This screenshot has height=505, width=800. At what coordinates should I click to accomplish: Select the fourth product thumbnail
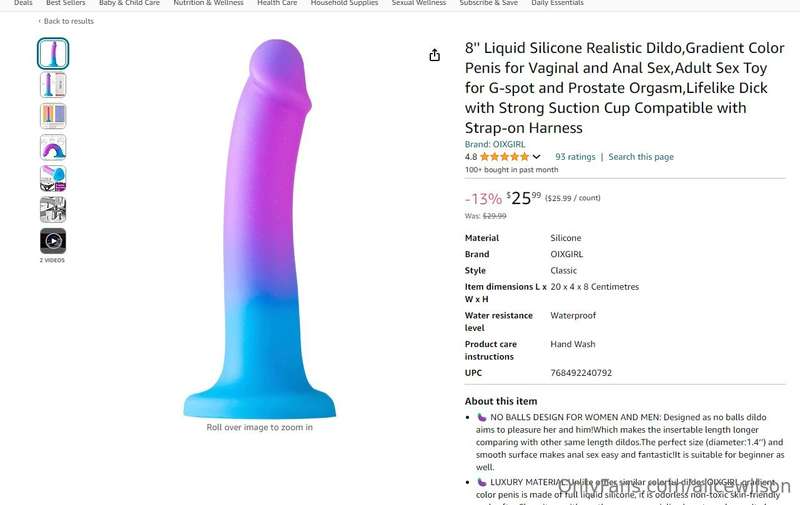tap(53, 147)
